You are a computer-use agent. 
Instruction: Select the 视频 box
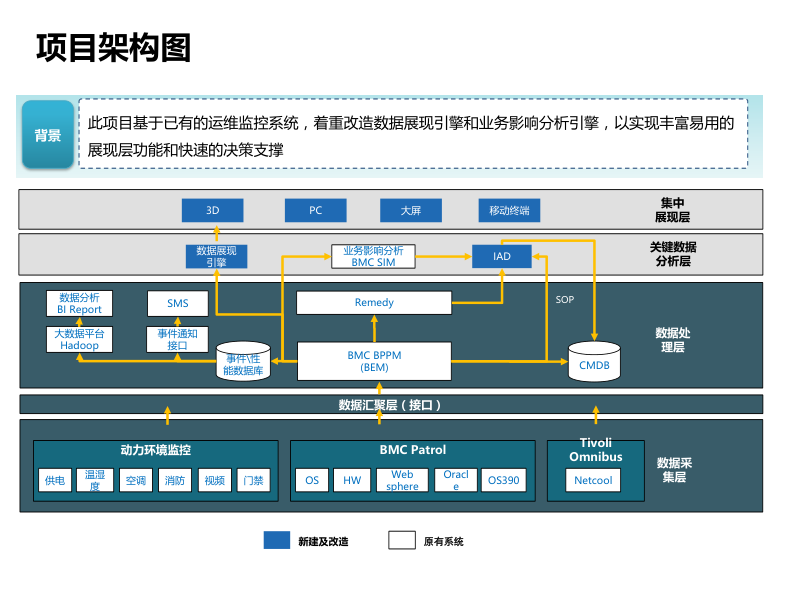tap(215, 480)
